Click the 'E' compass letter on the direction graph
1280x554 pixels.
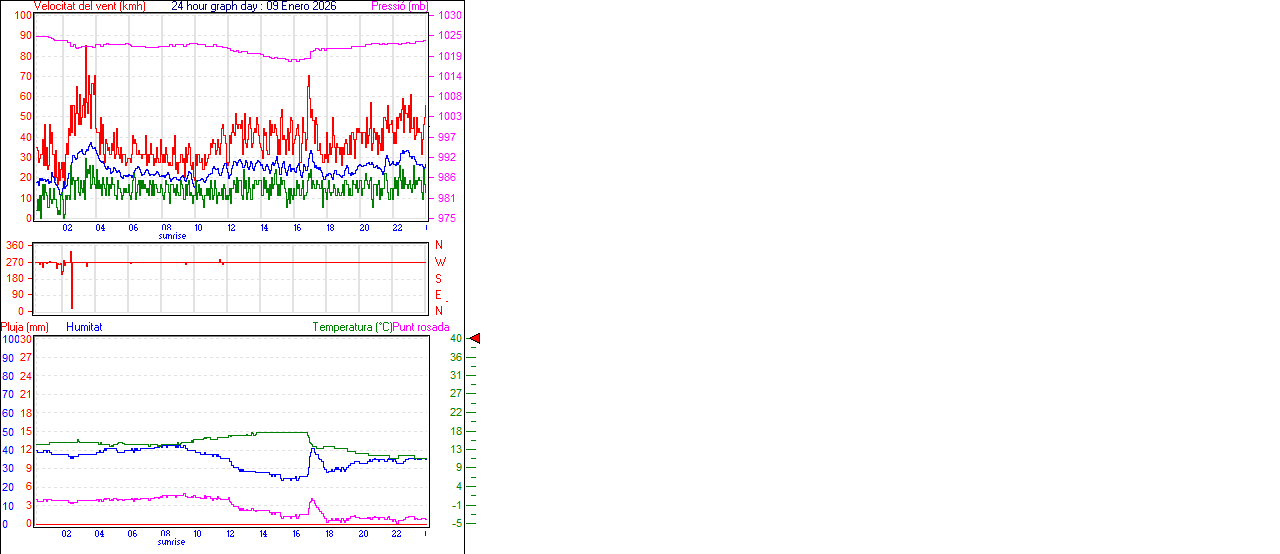[438, 295]
